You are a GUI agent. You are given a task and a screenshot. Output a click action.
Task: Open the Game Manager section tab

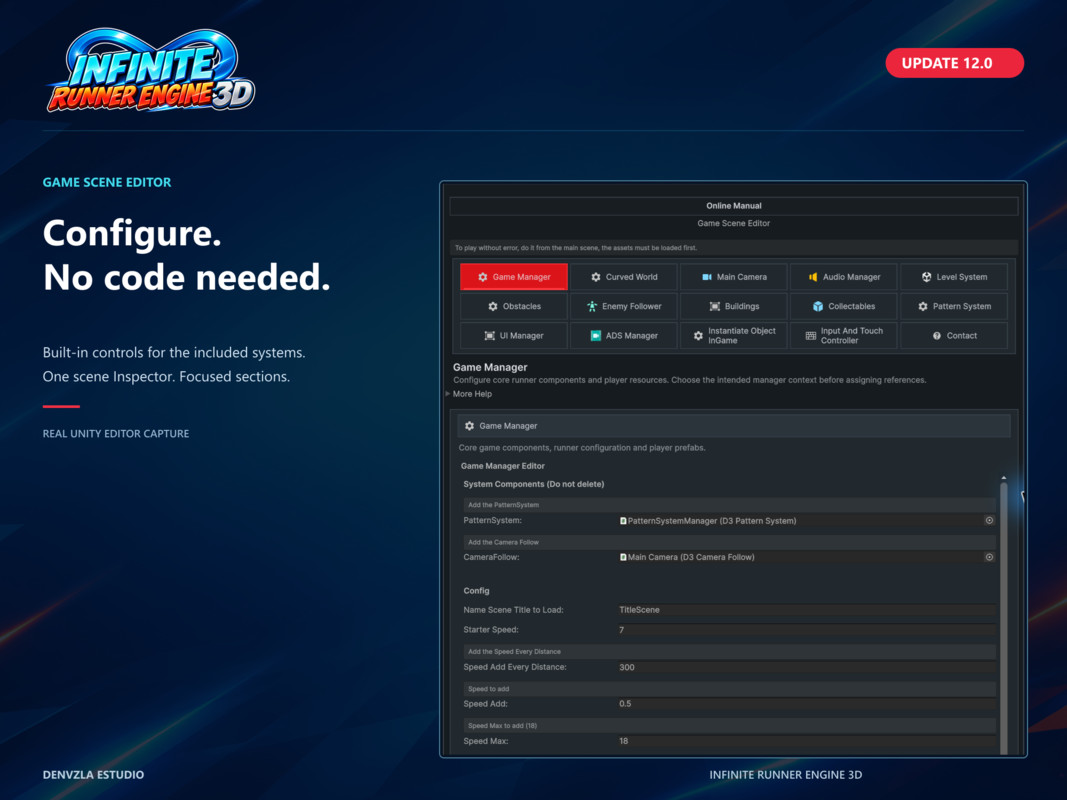point(514,277)
